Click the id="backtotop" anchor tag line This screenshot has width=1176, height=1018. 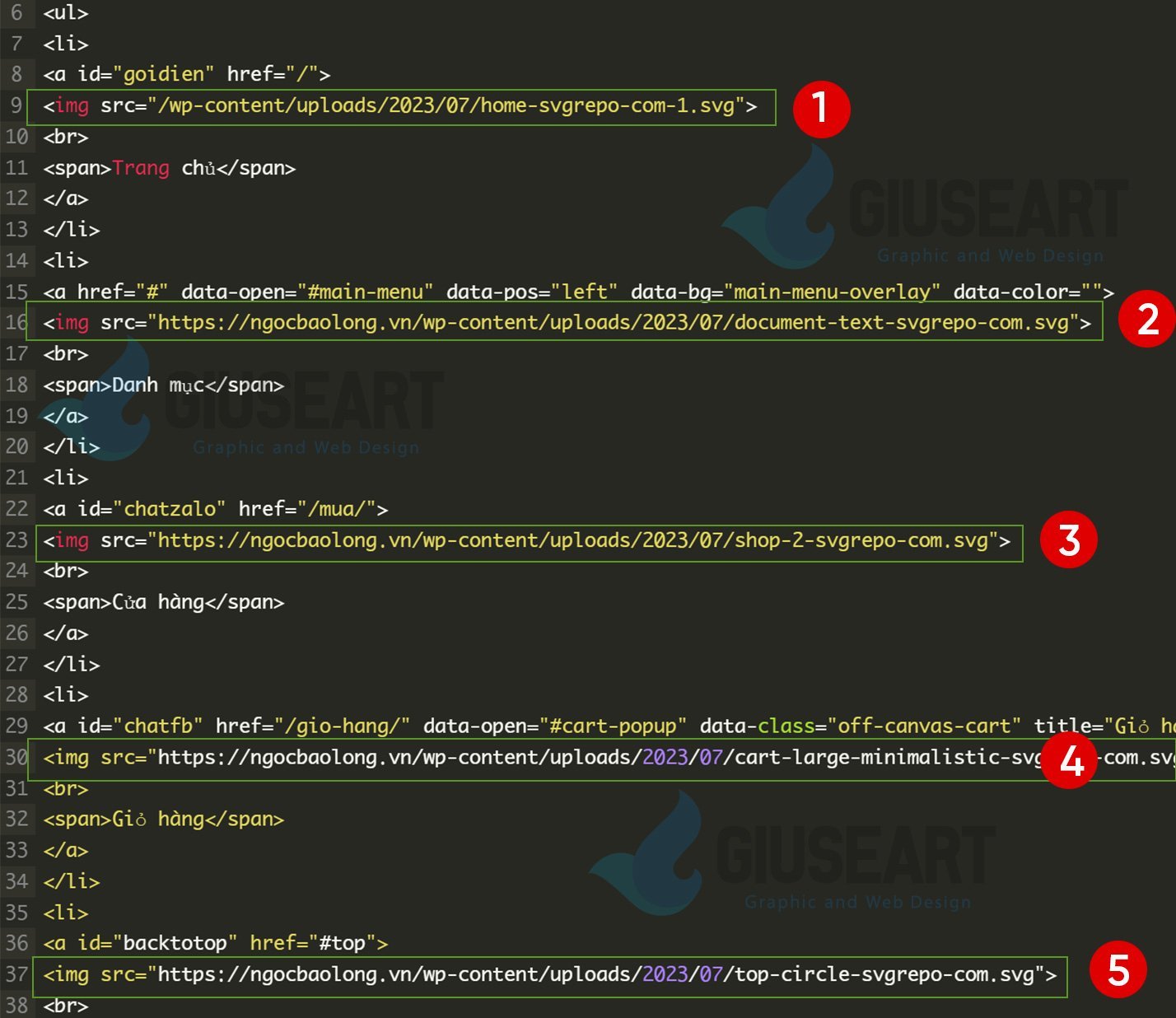tap(216, 943)
